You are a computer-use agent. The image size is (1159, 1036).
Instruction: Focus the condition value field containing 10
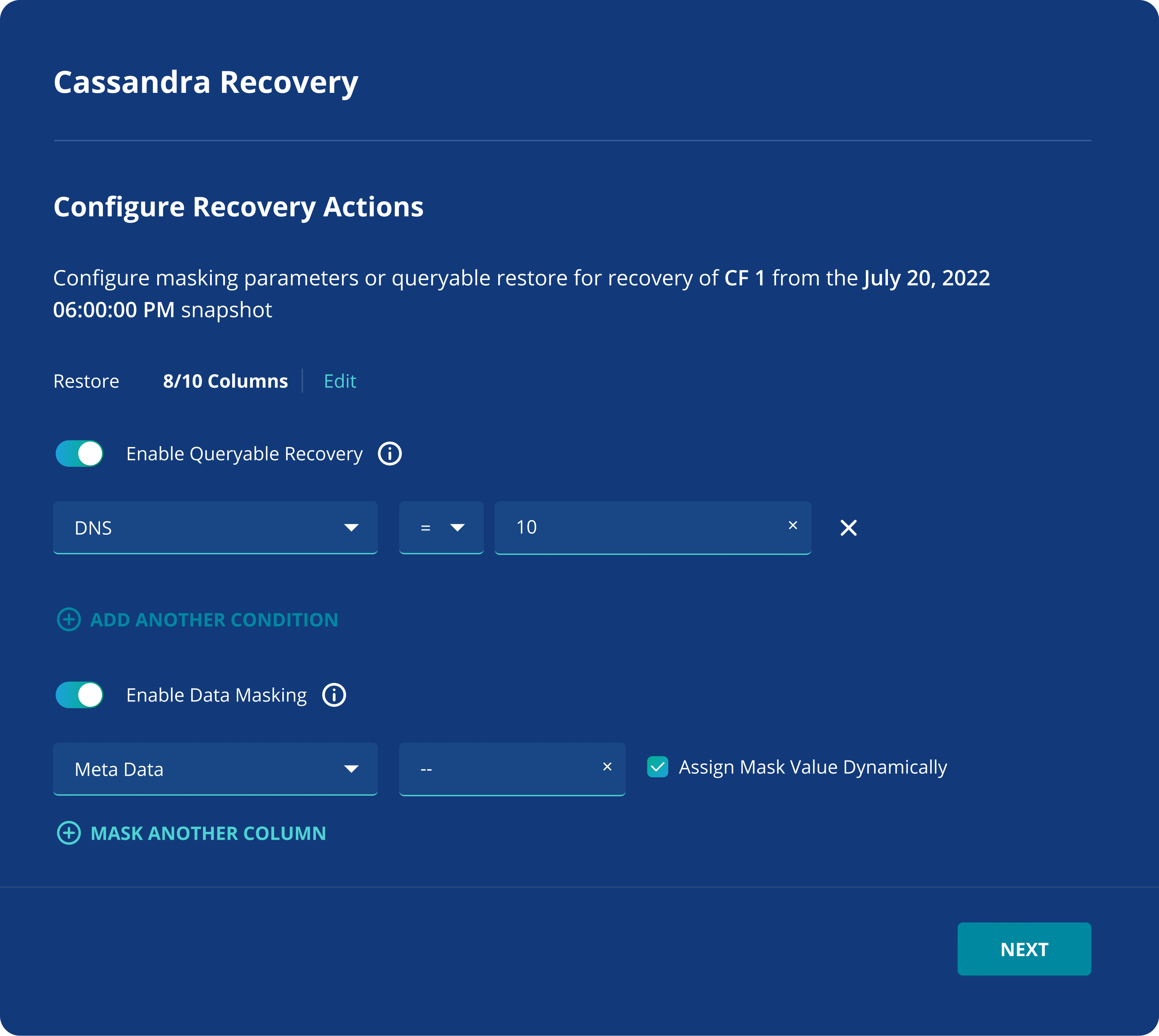[x=653, y=528]
